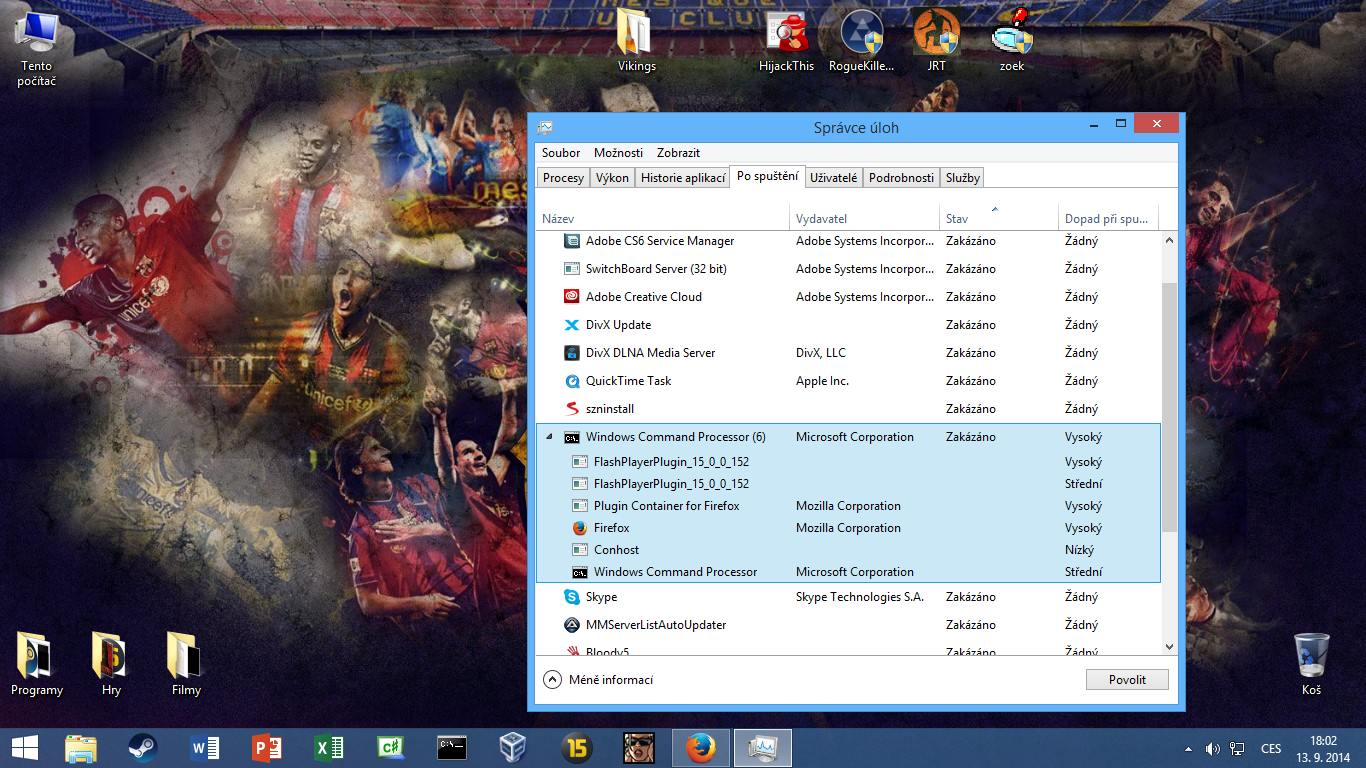Click the Nízký impact value
1366x768 pixels.
pyautogui.click(x=1080, y=550)
